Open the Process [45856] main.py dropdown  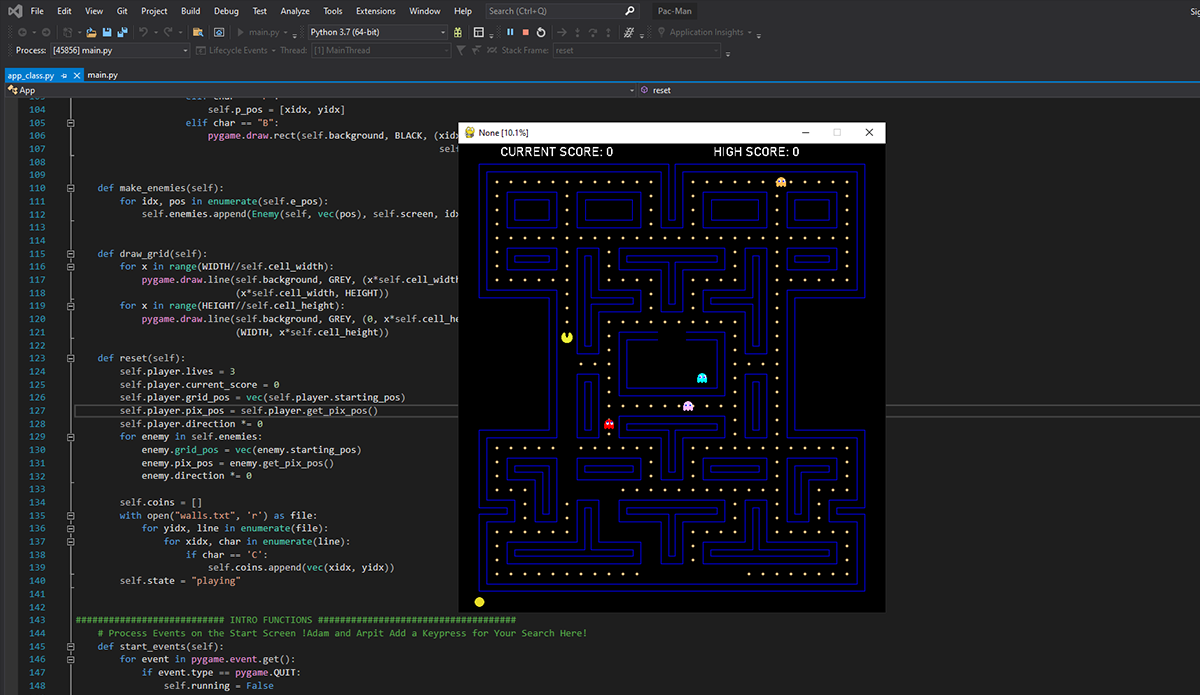tap(120, 50)
